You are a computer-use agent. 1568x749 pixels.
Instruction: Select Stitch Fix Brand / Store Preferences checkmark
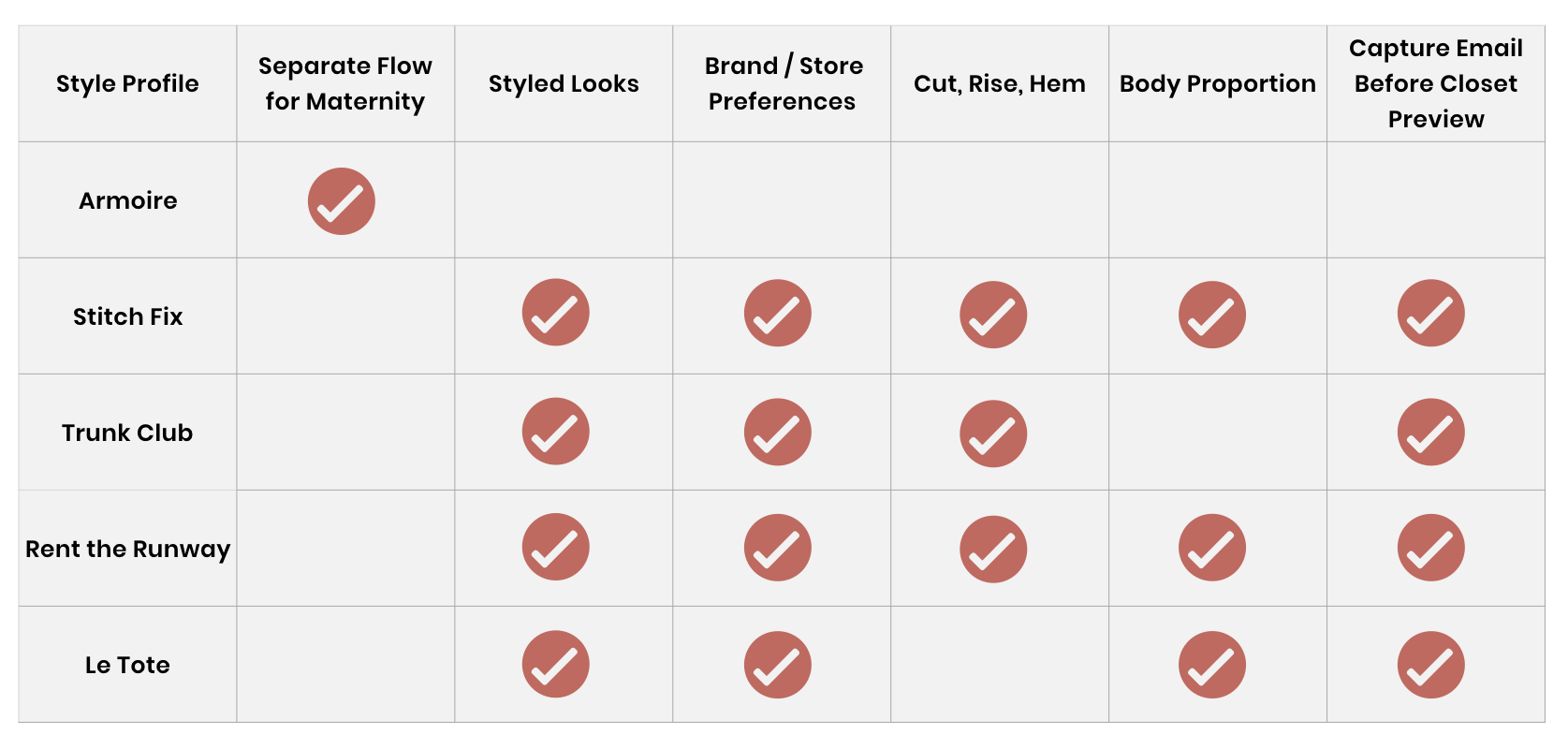(778, 314)
